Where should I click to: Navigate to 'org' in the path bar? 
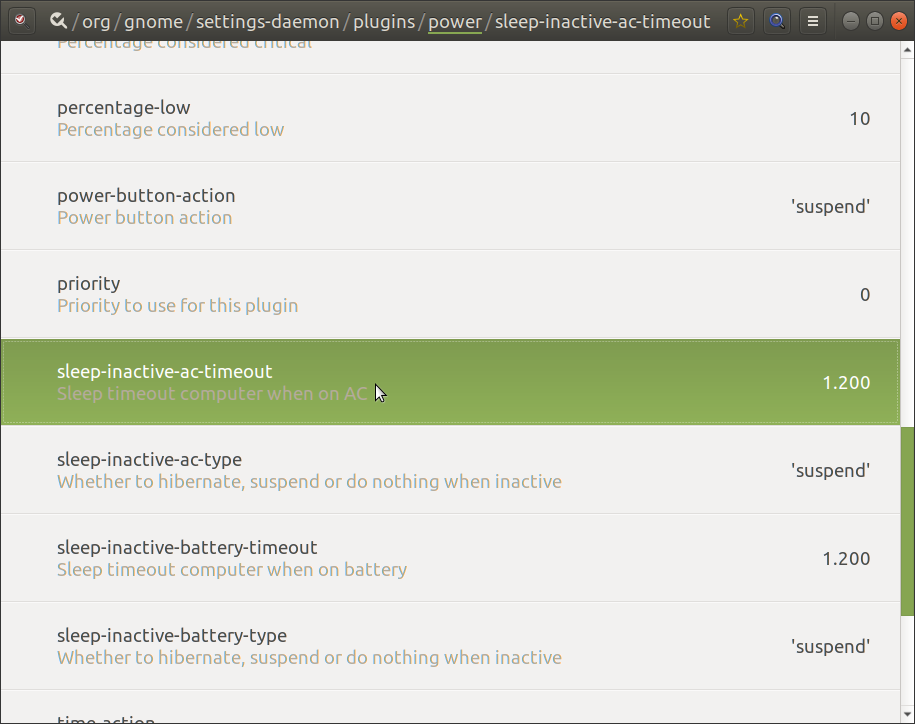coord(97,21)
